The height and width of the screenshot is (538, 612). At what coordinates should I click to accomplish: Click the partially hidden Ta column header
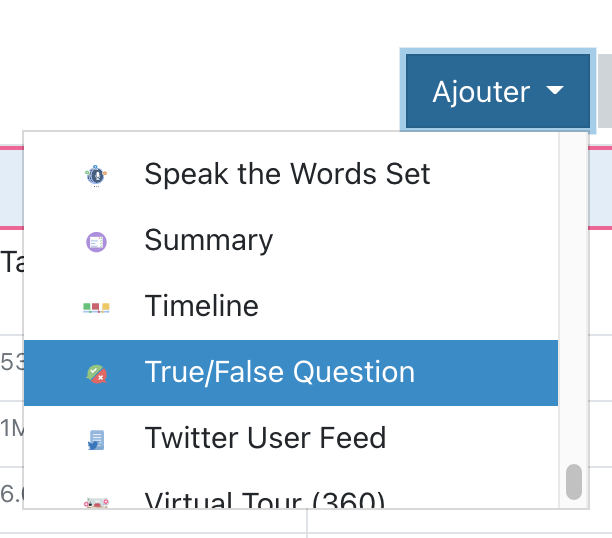(x=11, y=262)
